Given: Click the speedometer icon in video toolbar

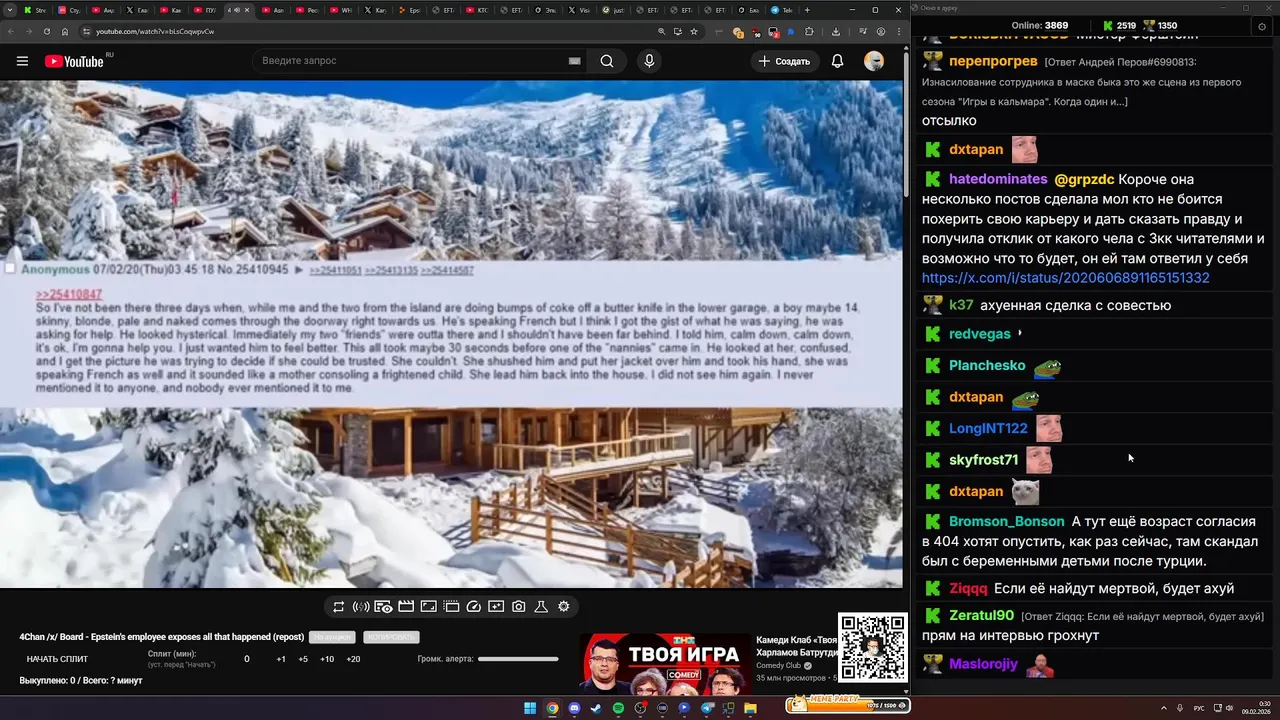Looking at the screenshot, I should coord(474,606).
